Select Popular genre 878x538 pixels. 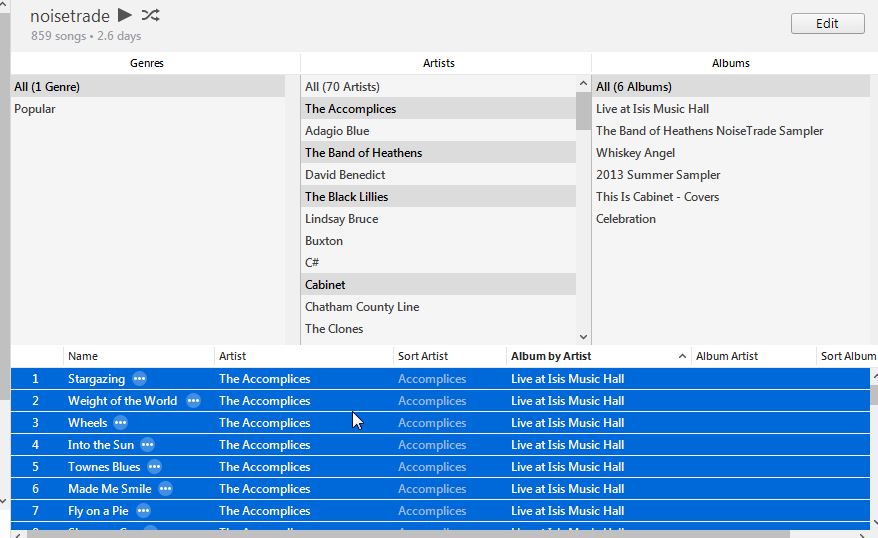(148, 109)
